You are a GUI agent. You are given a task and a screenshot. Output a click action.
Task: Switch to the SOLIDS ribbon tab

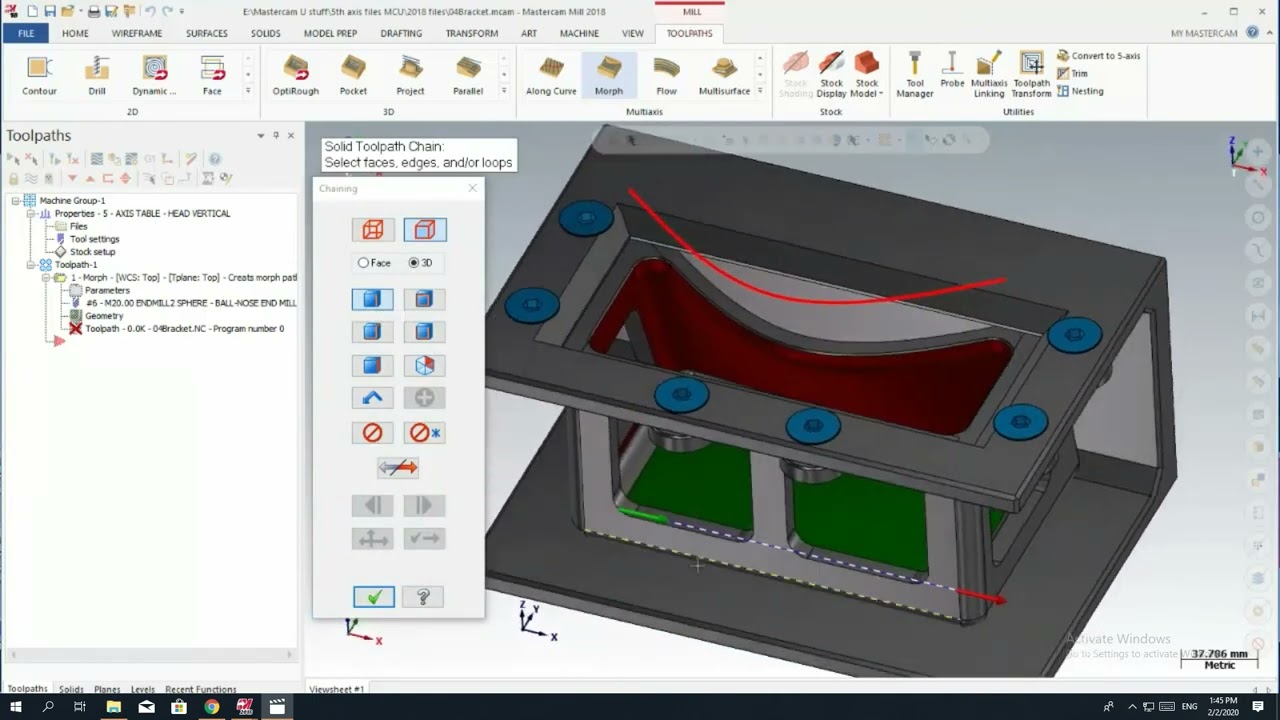[x=266, y=33]
